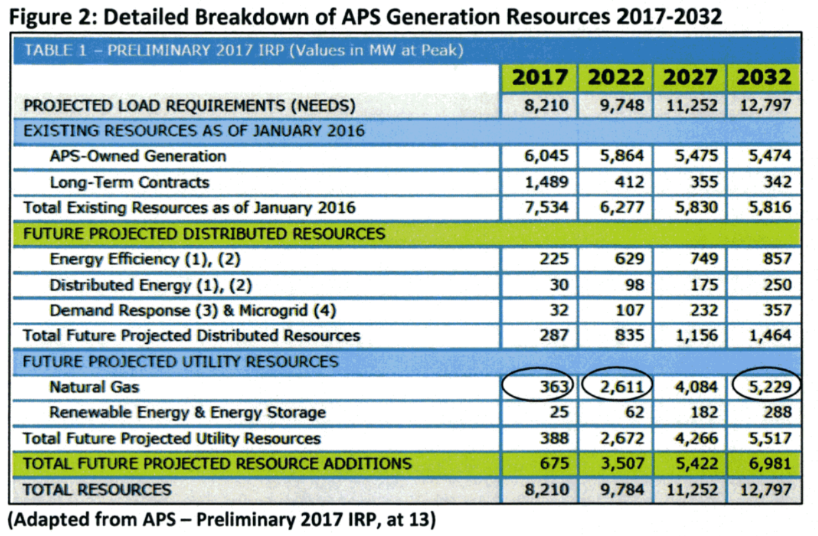The height and width of the screenshot is (536, 818).
Task: Click the 835 distributed resources total
Action: pyautogui.click(x=630, y=335)
